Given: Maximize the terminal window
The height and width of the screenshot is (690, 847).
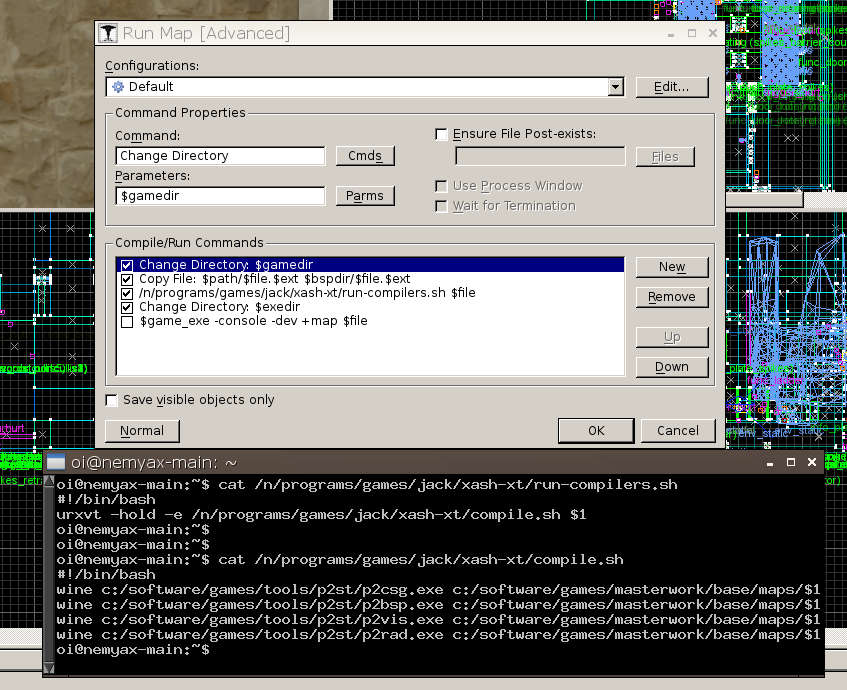Looking at the screenshot, I should [790, 462].
